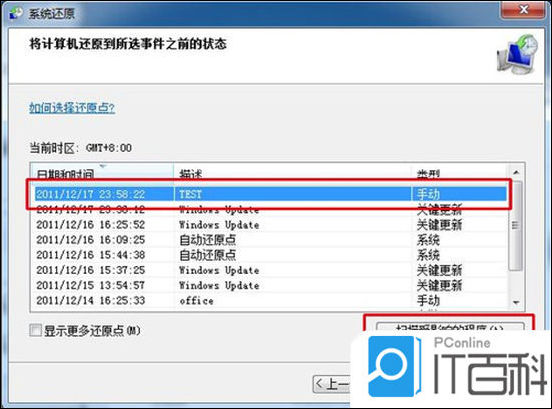Click the scan for affected programs button

click(450, 326)
